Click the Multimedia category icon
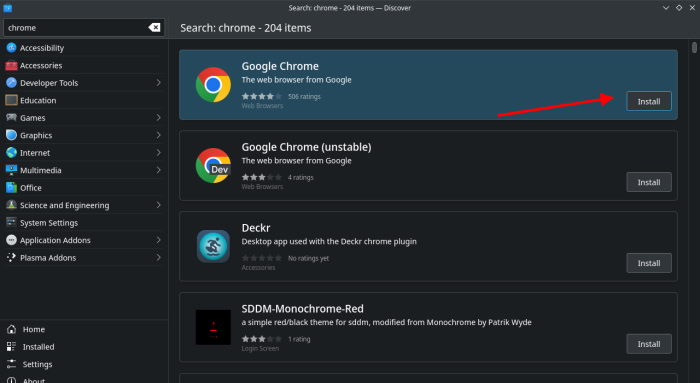This screenshot has height=383, width=700. point(12,170)
